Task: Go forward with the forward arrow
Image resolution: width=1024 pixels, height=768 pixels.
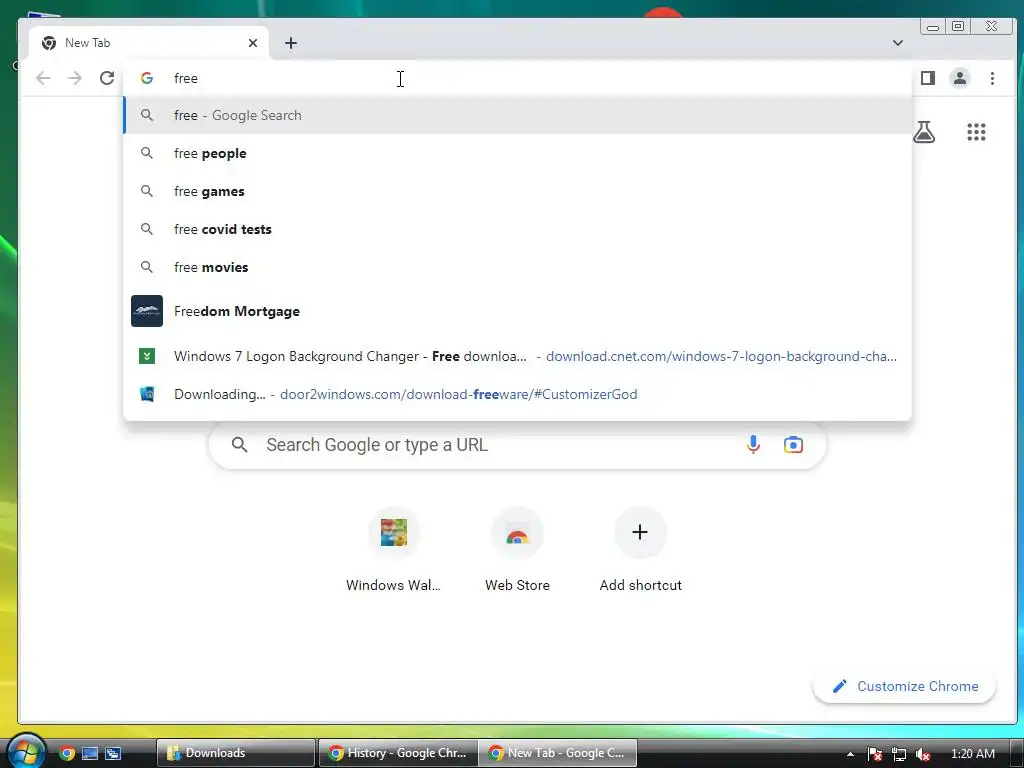Action: tap(75, 78)
